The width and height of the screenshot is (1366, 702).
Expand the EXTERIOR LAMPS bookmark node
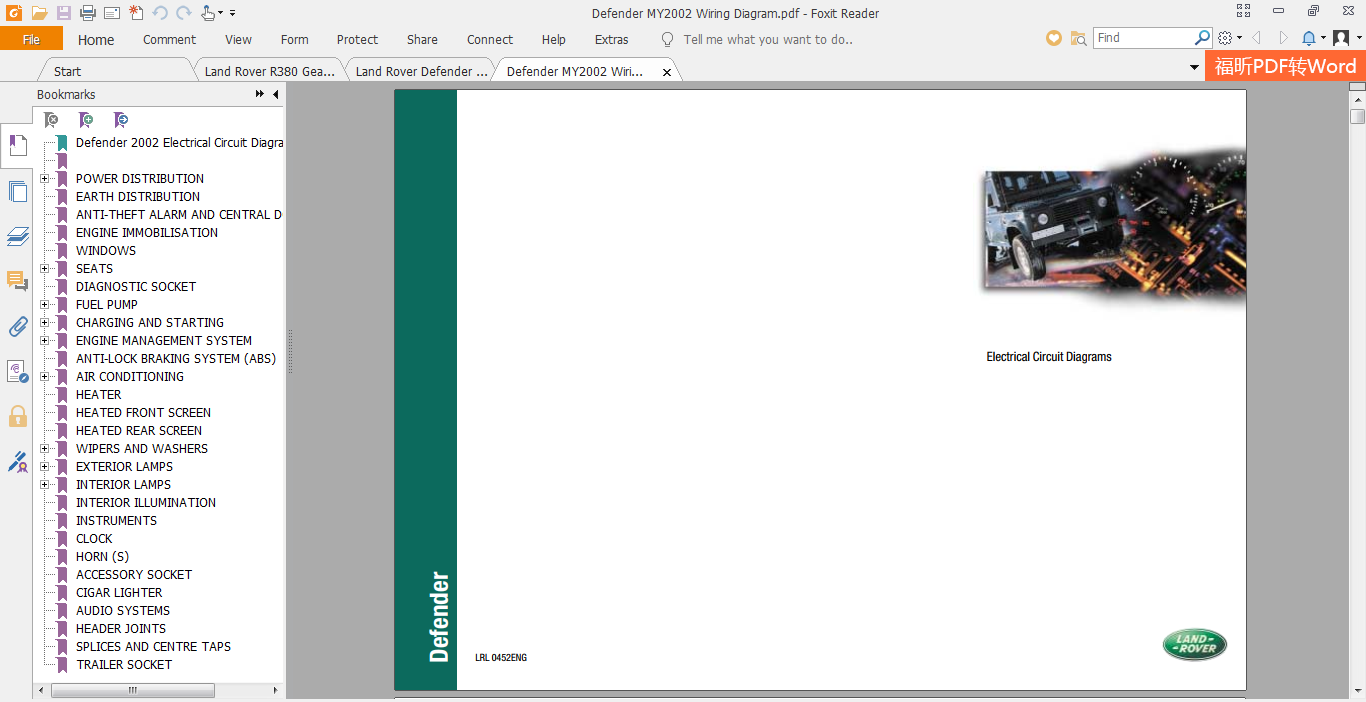point(44,467)
